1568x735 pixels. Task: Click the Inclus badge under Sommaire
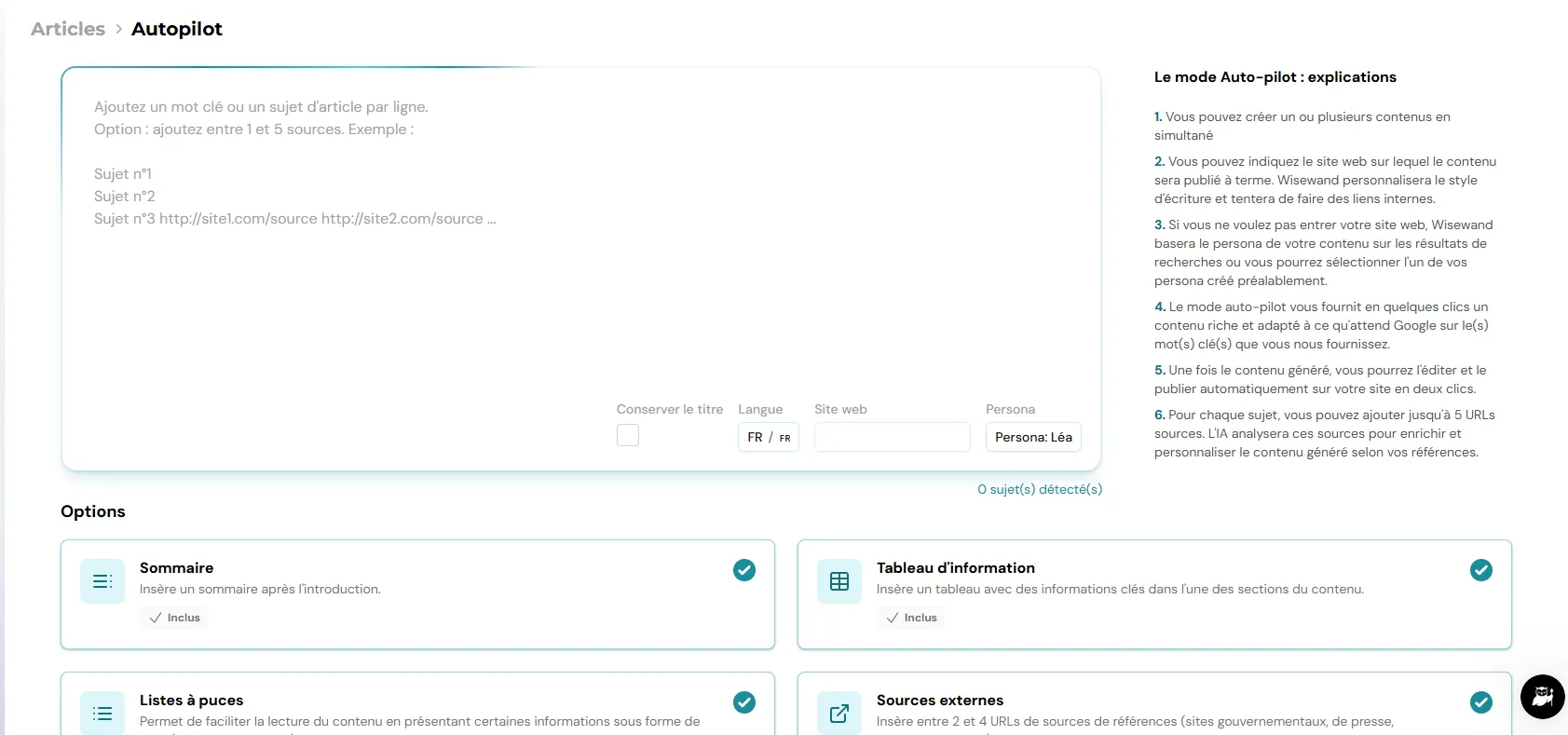click(174, 618)
